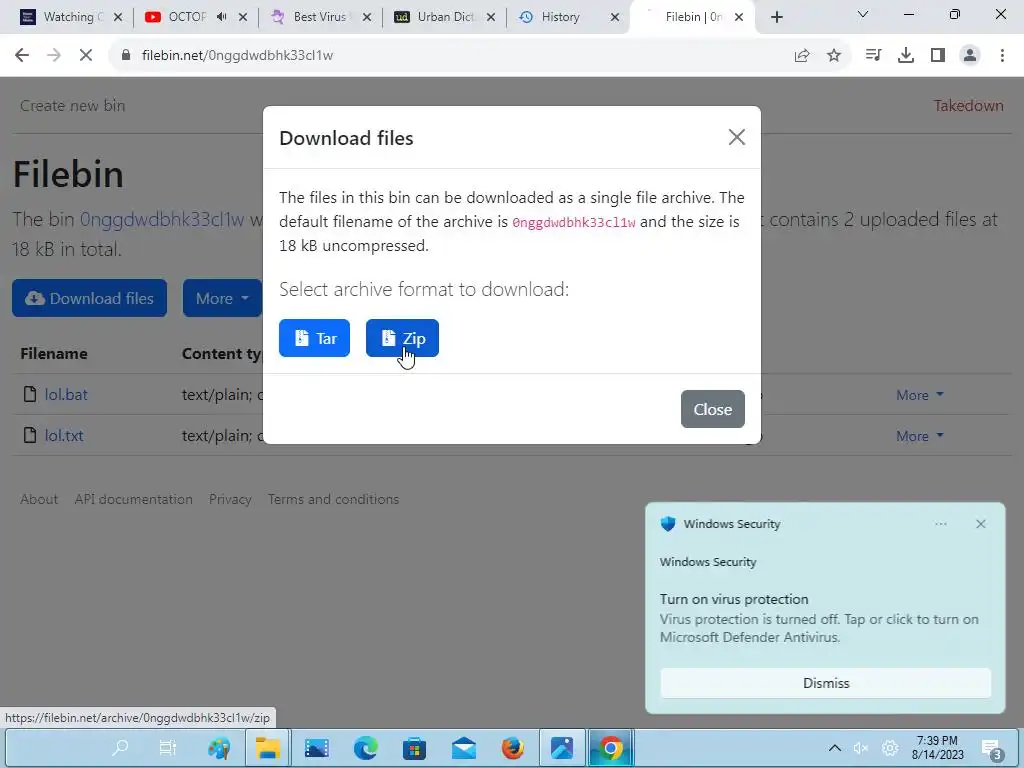The image size is (1024, 768).
Task: Open Firefox from taskbar
Action: 513,748
